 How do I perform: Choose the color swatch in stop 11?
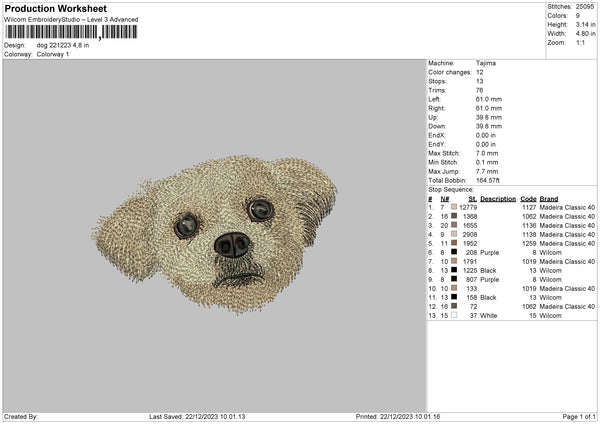click(x=456, y=297)
